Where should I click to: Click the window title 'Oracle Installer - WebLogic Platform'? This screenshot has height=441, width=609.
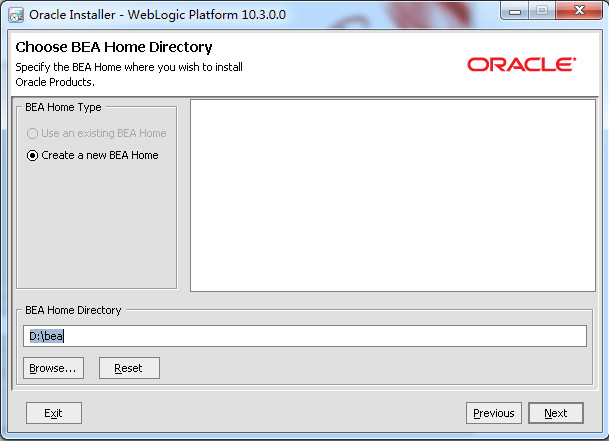point(157,15)
